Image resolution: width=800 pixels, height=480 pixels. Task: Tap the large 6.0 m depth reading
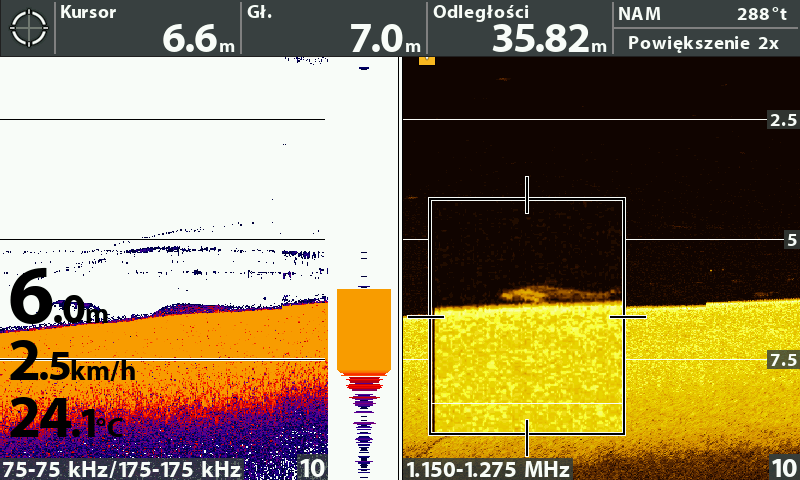[x=58, y=300]
